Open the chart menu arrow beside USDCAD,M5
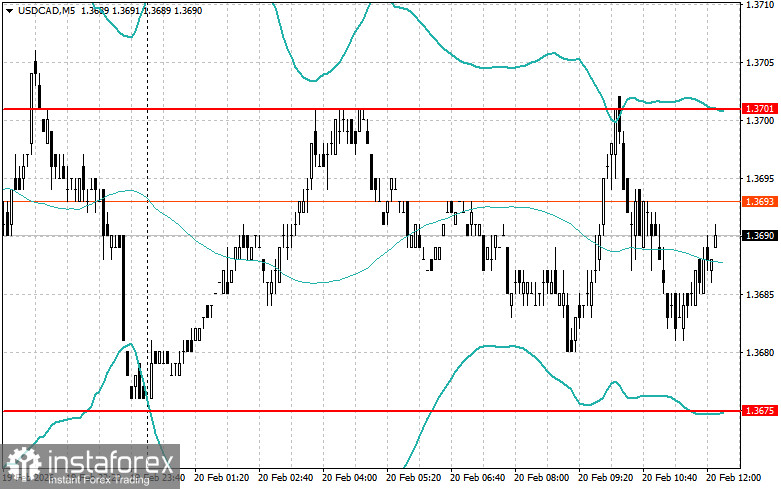The image size is (781, 489). [9, 10]
